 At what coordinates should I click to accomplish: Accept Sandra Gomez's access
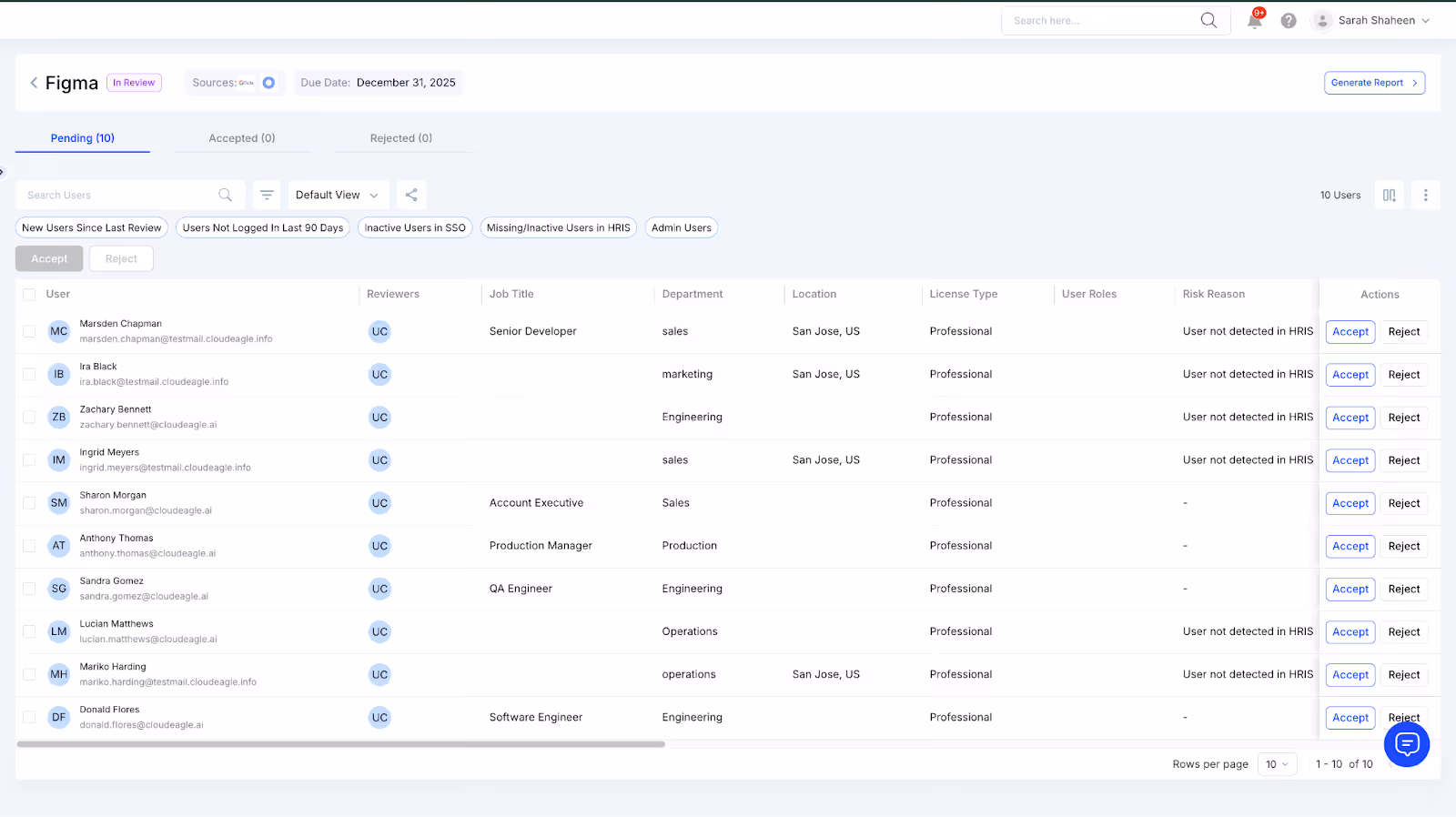click(1350, 590)
